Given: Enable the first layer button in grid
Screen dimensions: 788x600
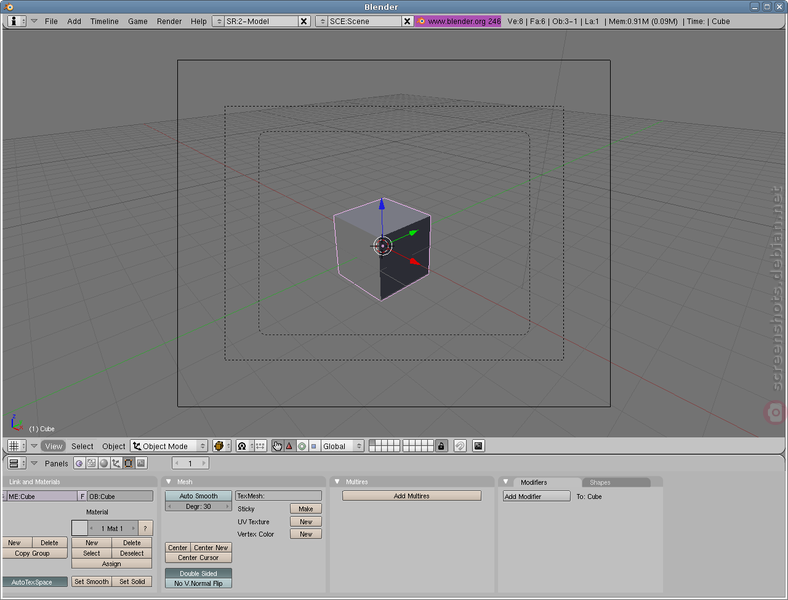Looking at the screenshot, I should point(372,443).
